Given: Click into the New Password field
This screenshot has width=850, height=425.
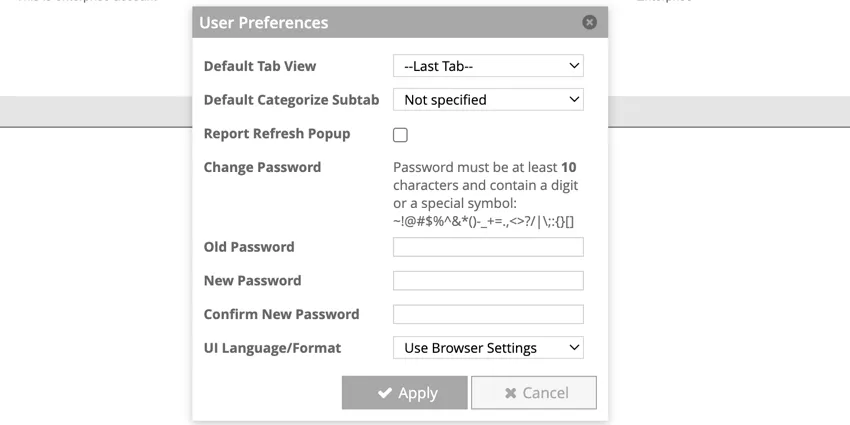Looking at the screenshot, I should click(488, 281).
